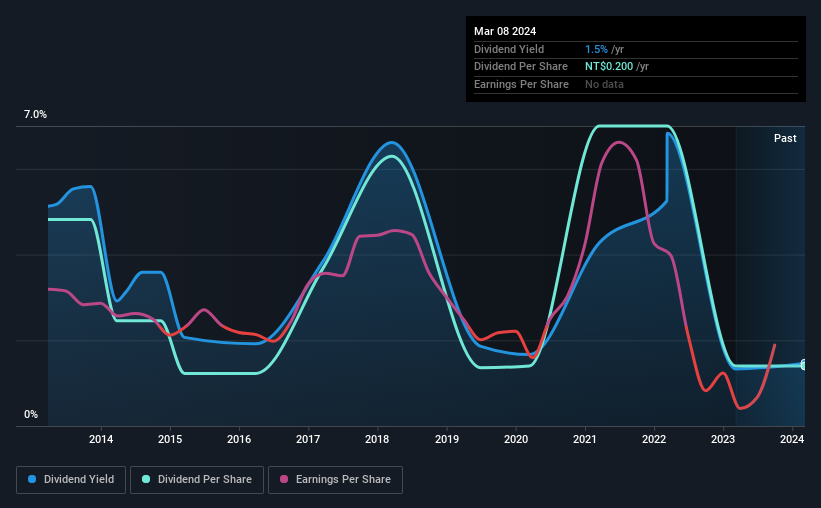Viewport: 821px width, 508px height.
Task: Click the 7.0% y-axis label
Action: (35, 114)
